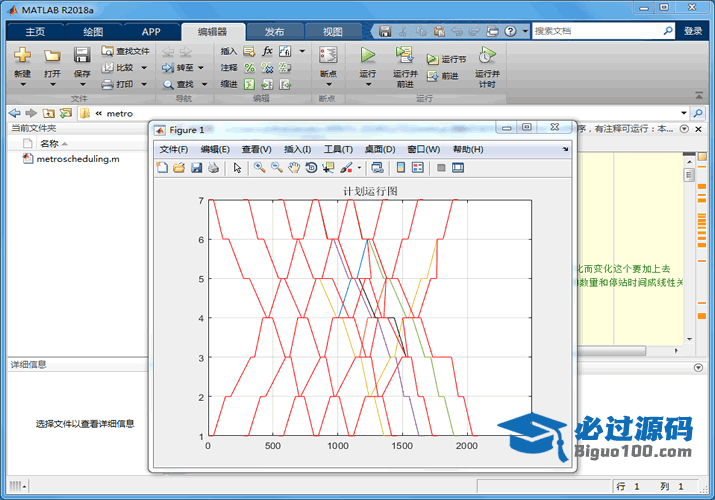The image size is (715, 500).
Task: Click Zoom In tool in Figure 1
Action: [260, 168]
